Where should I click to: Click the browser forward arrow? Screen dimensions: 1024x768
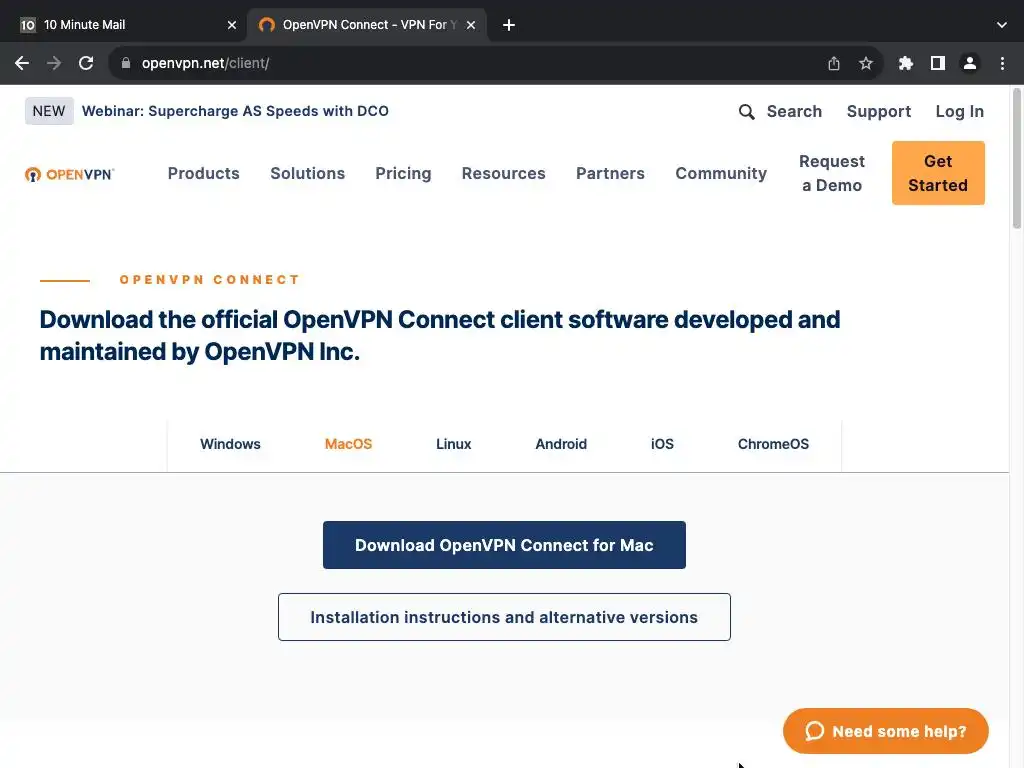pyautogui.click(x=54, y=63)
